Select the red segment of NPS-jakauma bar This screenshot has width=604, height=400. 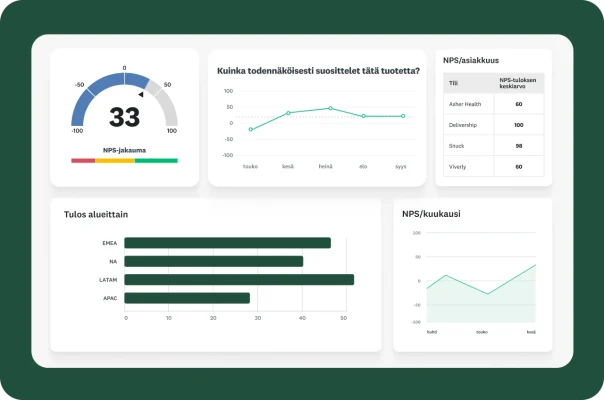coord(83,160)
